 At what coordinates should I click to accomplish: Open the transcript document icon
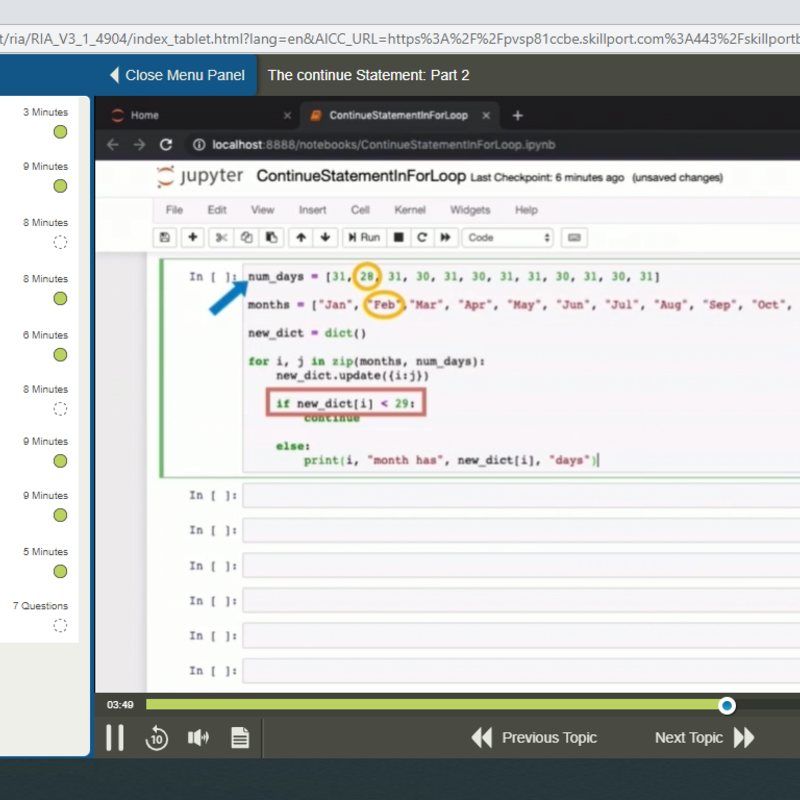click(240, 737)
